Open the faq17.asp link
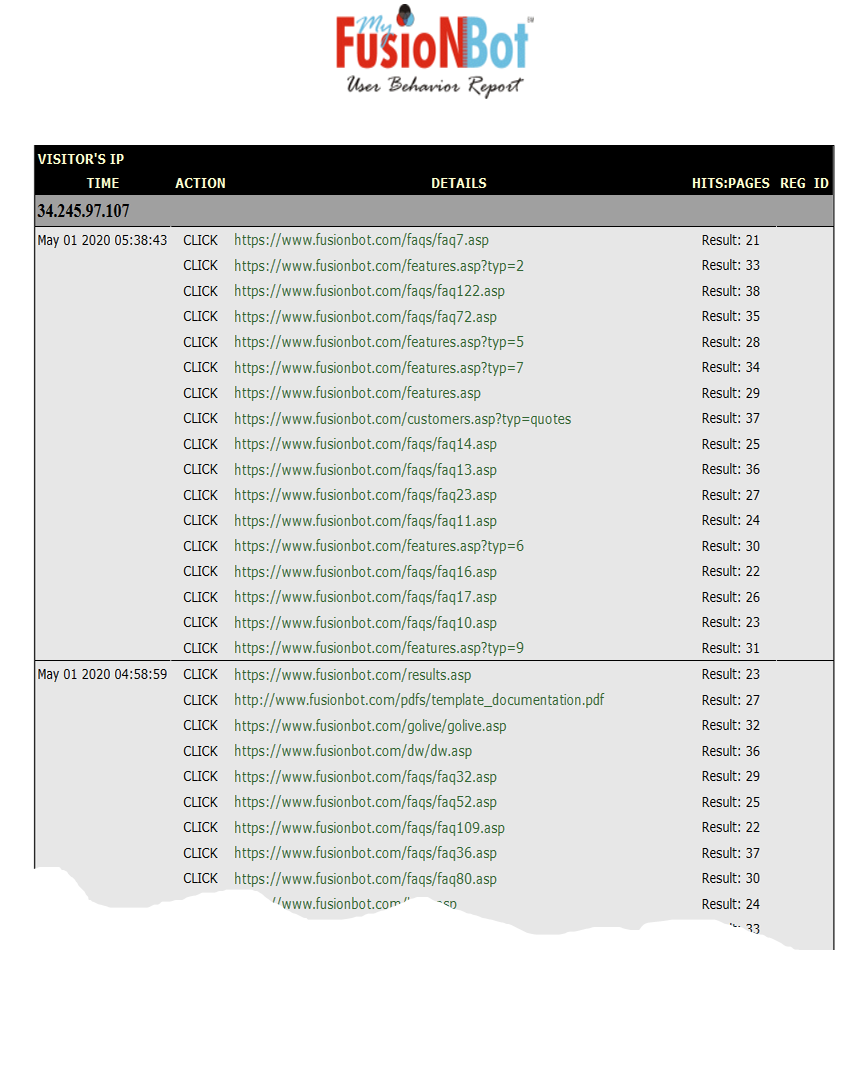Screen dimensions: 845x1080 point(365,597)
